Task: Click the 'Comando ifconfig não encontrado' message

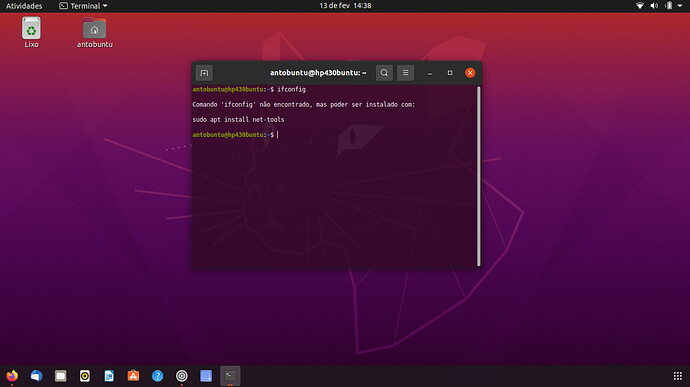Action: pyautogui.click(x=304, y=104)
